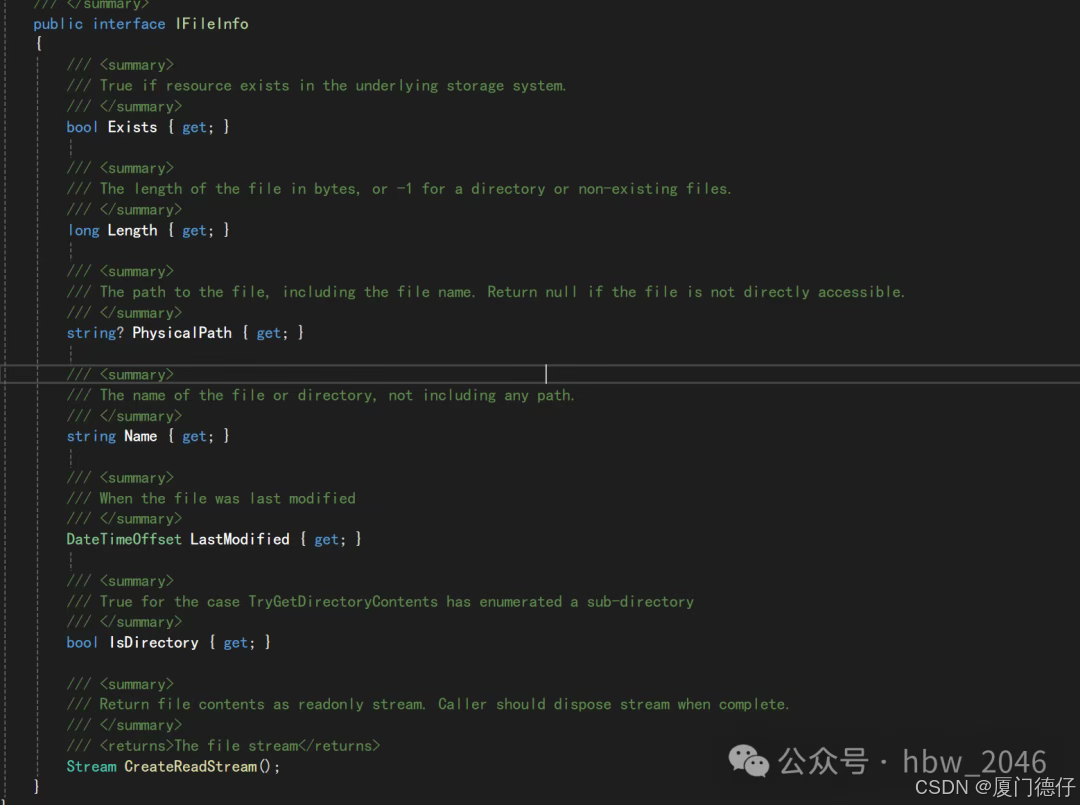1080x805 pixels.
Task: Click the CreateReadStream method name
Action: pyautogui.click(x=190, y=766)
